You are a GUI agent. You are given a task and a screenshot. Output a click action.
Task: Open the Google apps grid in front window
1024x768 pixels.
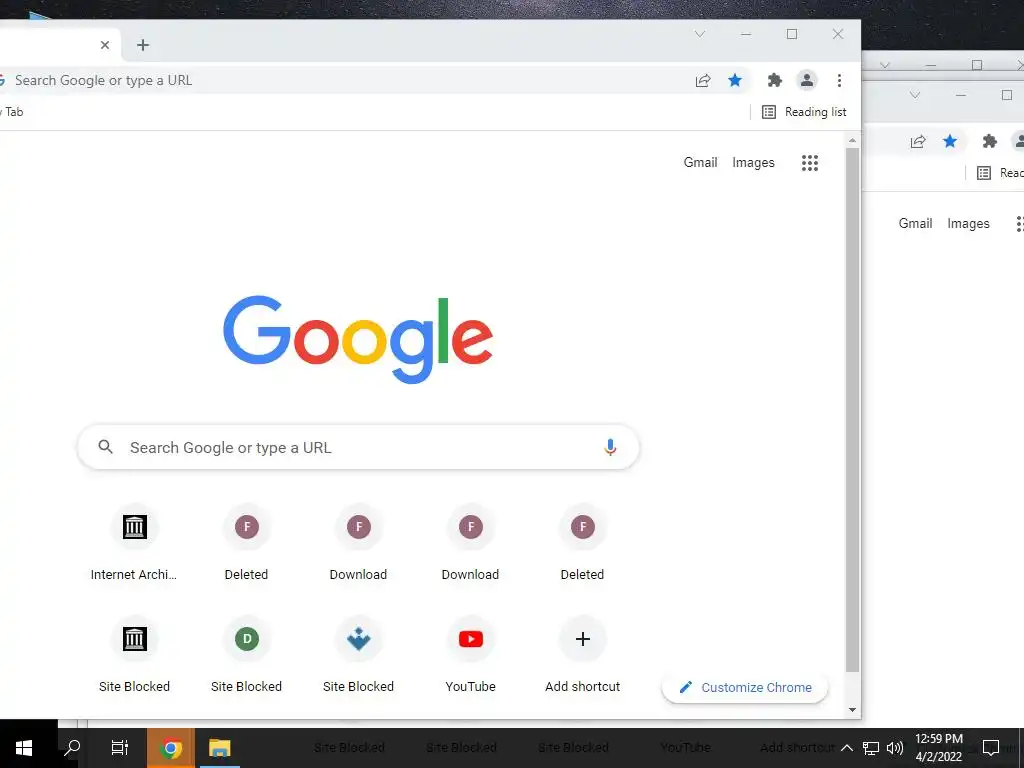click(x=810, y=163)
